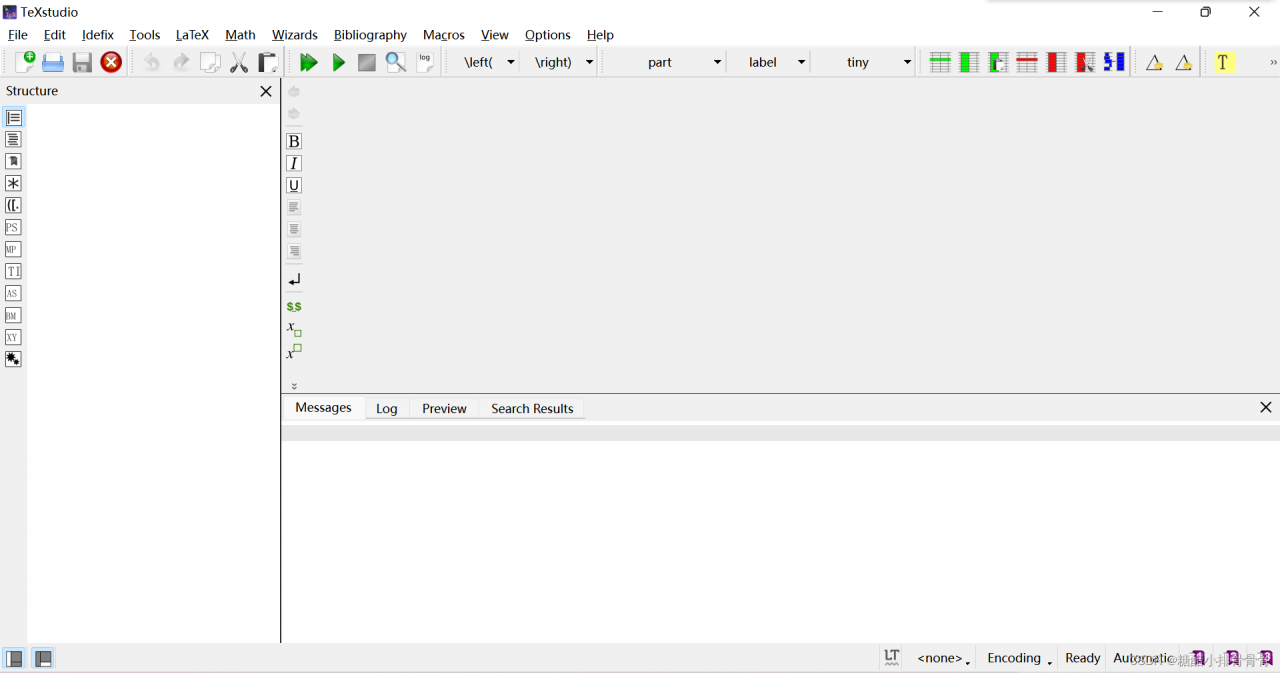Add table column with green column icon

969,62
